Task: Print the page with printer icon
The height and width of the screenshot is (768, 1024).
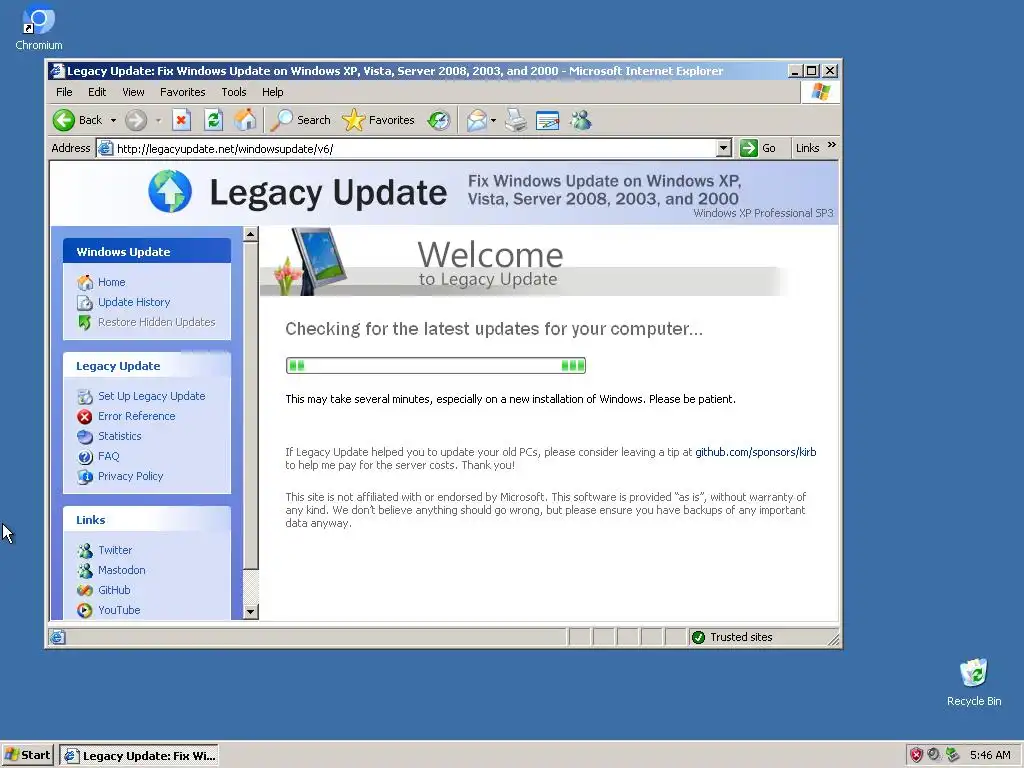Action: click(x=516, y=120)
